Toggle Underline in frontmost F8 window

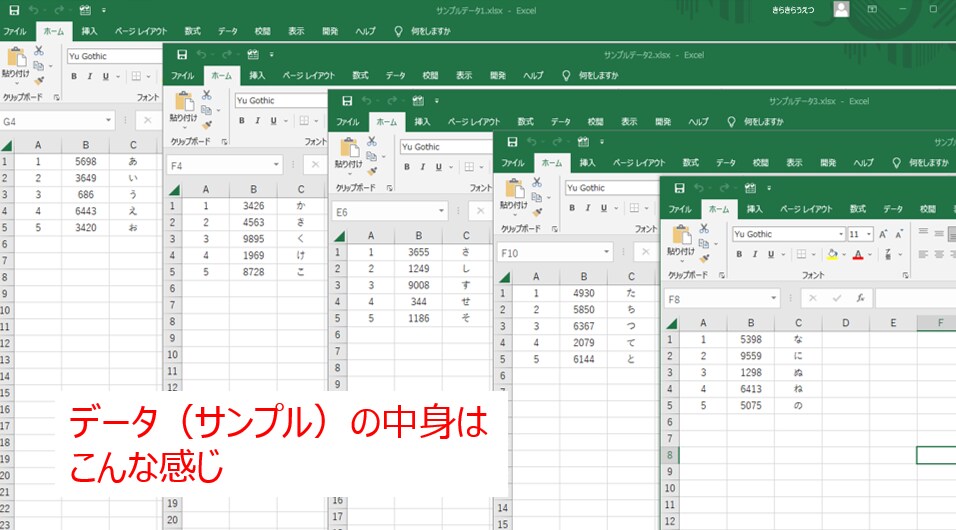point(771,254)
